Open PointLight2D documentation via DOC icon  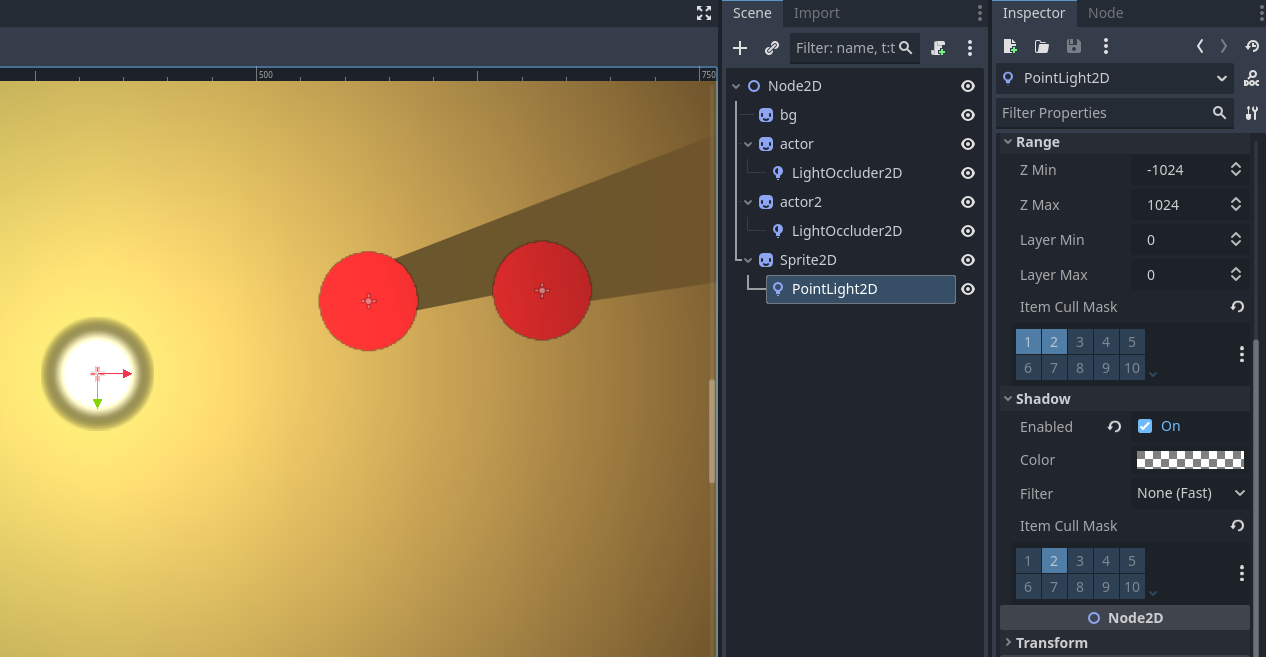point(1251,79)
